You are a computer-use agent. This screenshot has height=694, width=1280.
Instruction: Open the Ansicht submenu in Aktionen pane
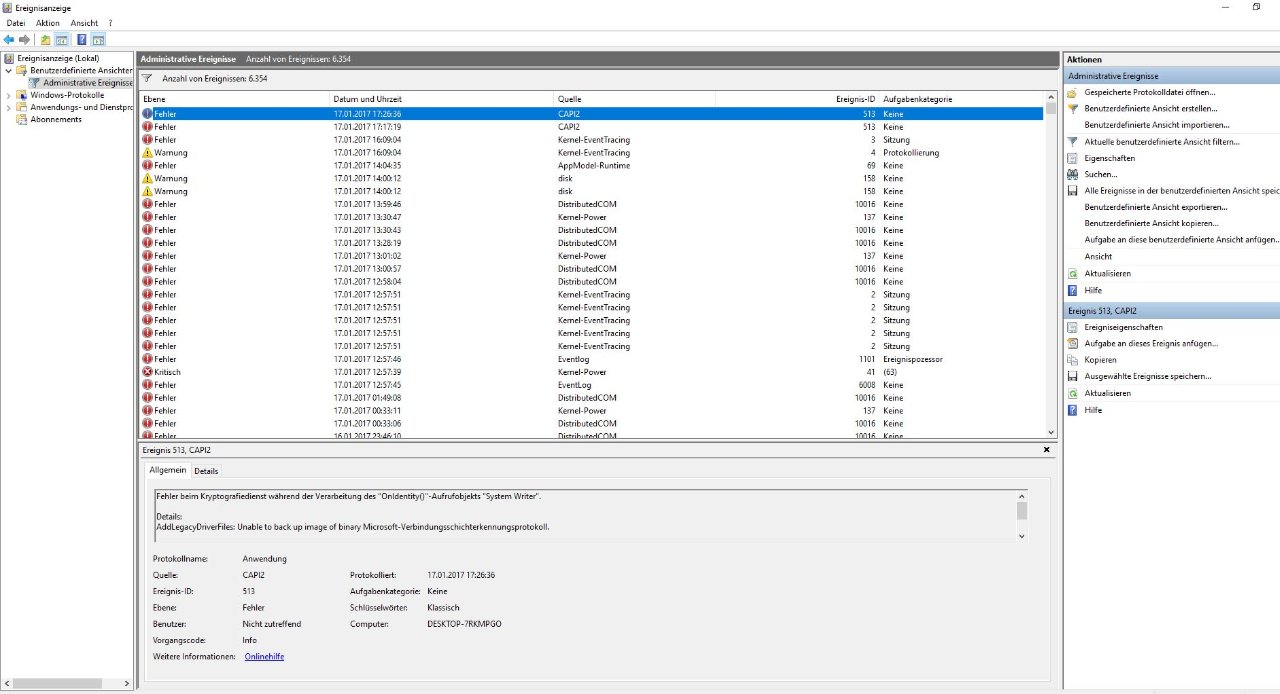tap(1098, 257)
